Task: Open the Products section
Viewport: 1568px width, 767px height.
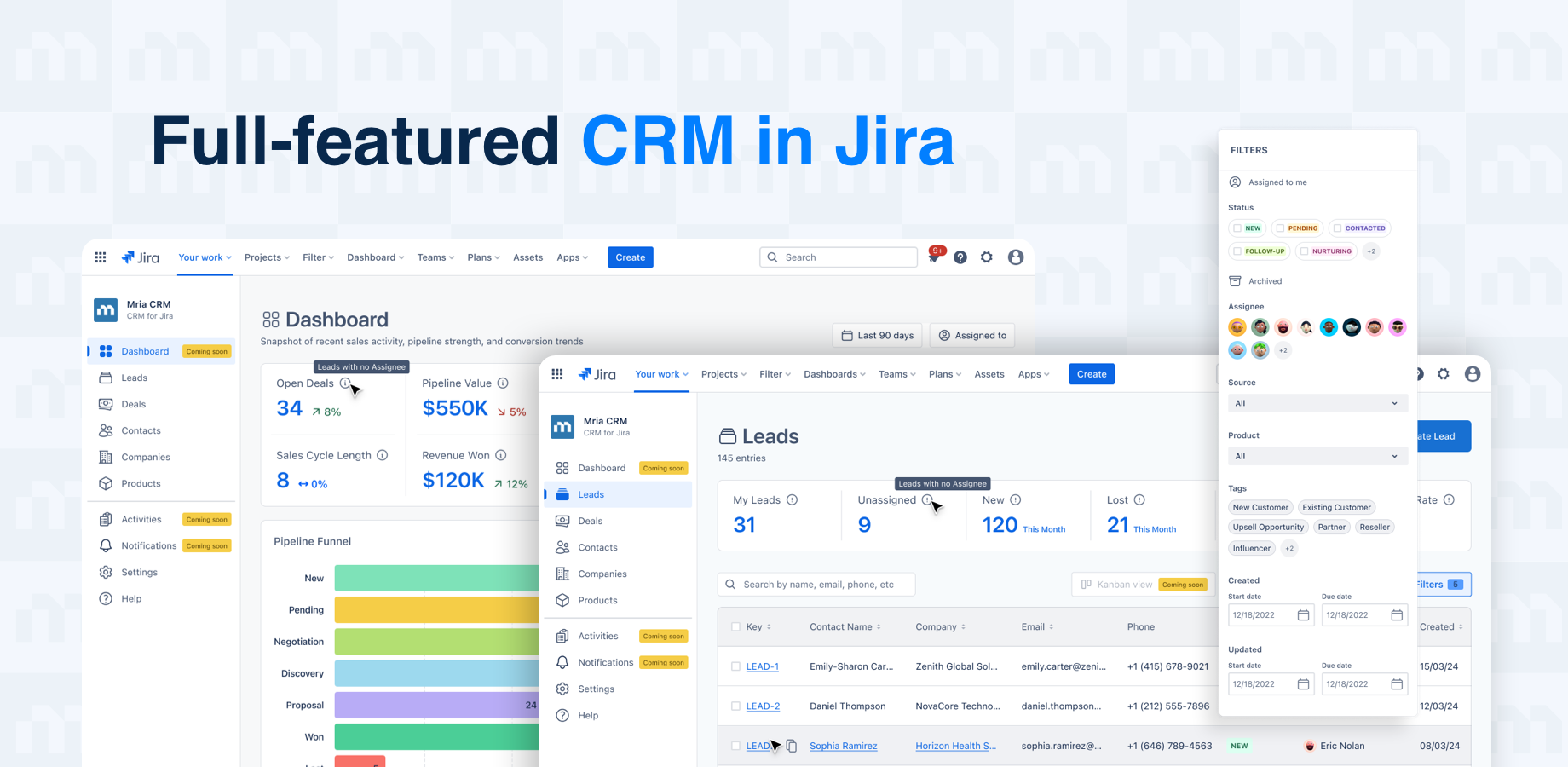Action: click(597, 600)
